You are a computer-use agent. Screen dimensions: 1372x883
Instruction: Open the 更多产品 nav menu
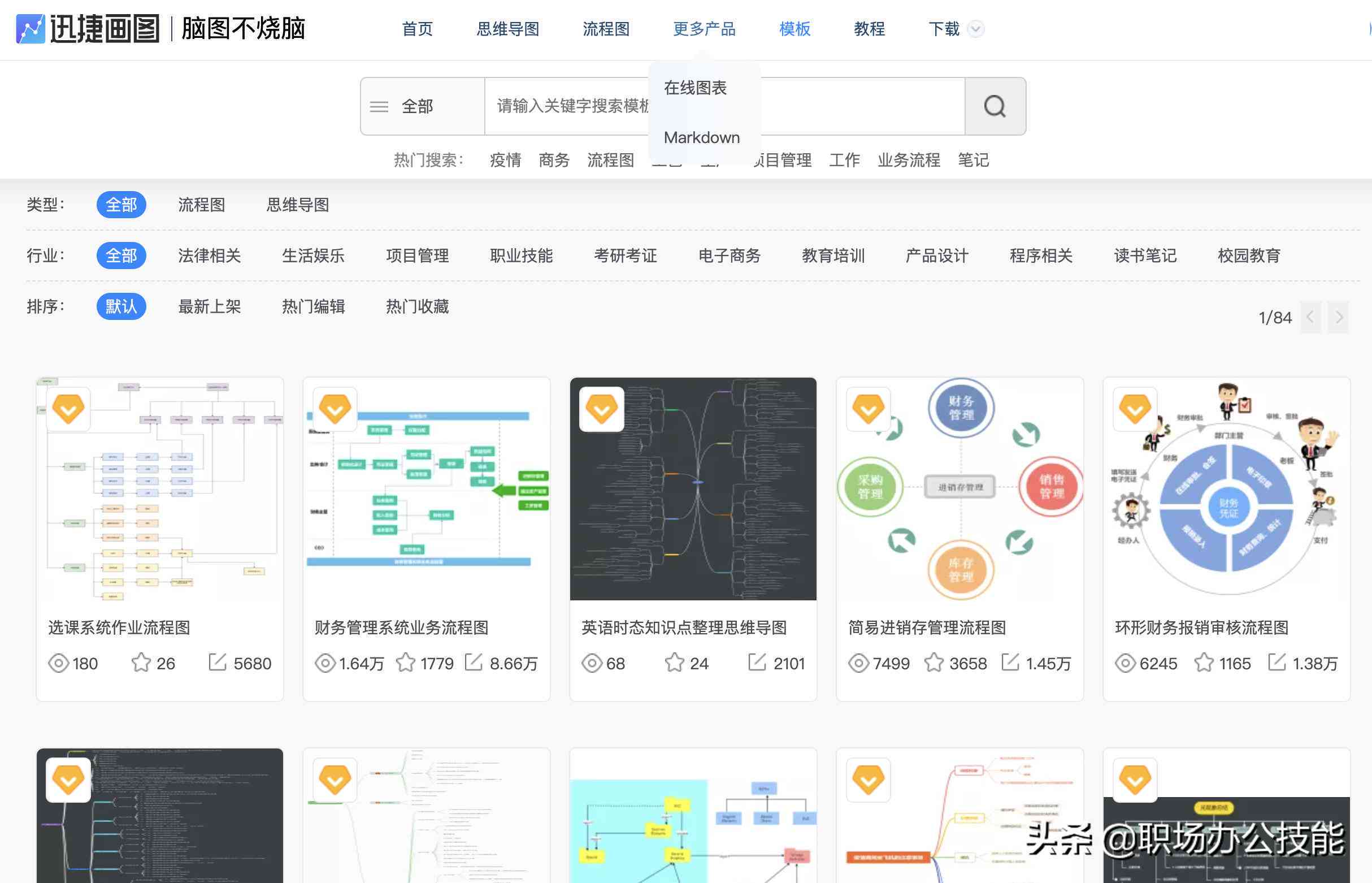pyautogui.click(x=704, y=29)
